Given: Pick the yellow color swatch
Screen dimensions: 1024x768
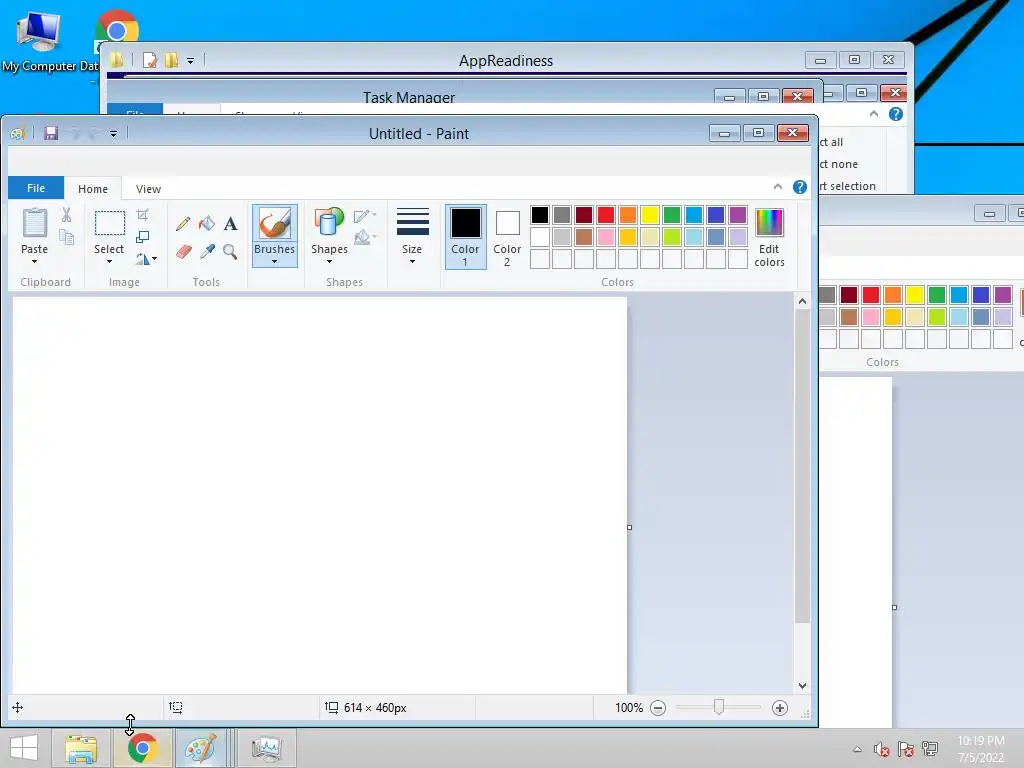Looking at the screenshot, I should pos(650,215).
